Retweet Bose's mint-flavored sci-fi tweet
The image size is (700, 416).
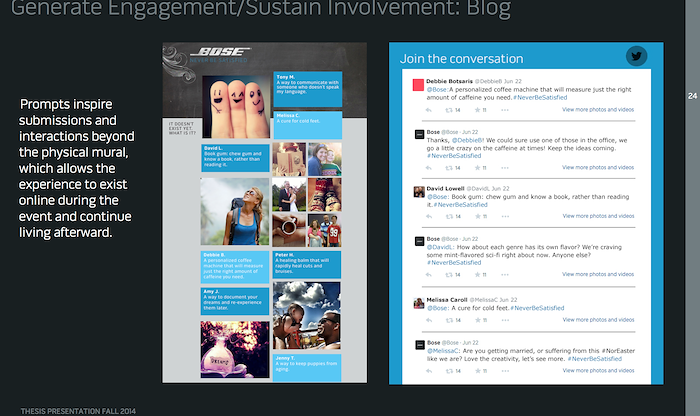point(449,275)
